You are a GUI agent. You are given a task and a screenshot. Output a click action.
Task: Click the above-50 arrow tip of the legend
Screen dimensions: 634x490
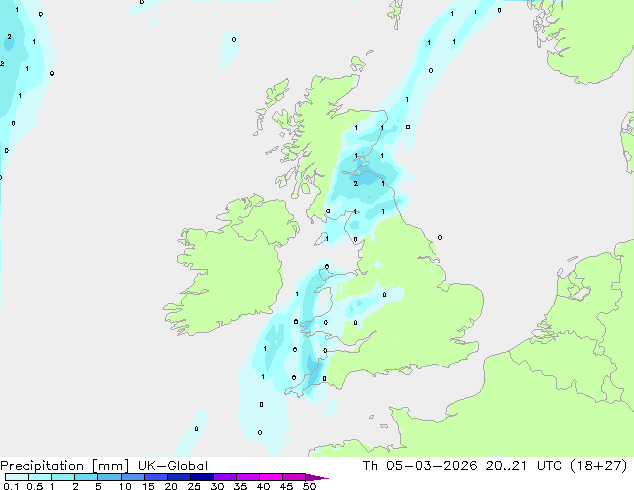(317, 478)
